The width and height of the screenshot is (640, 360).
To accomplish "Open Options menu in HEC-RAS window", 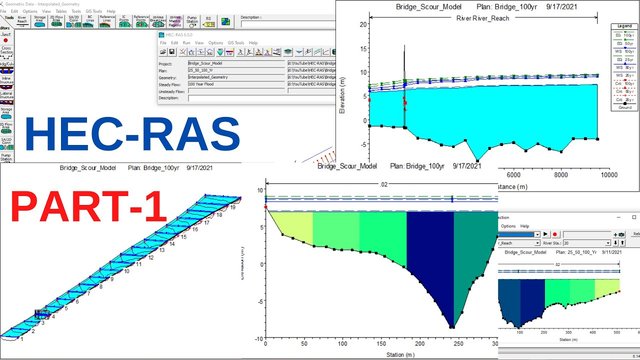I will coord(216,43).
